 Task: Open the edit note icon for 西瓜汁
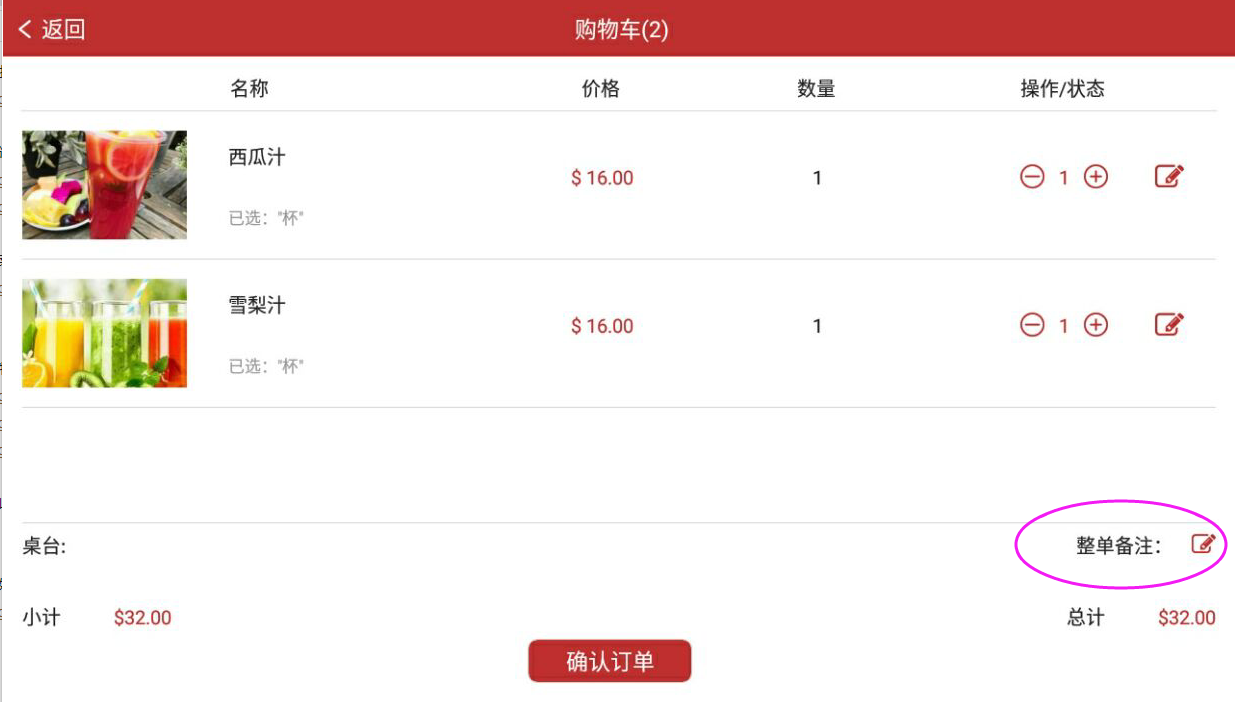pos(1169,176)
